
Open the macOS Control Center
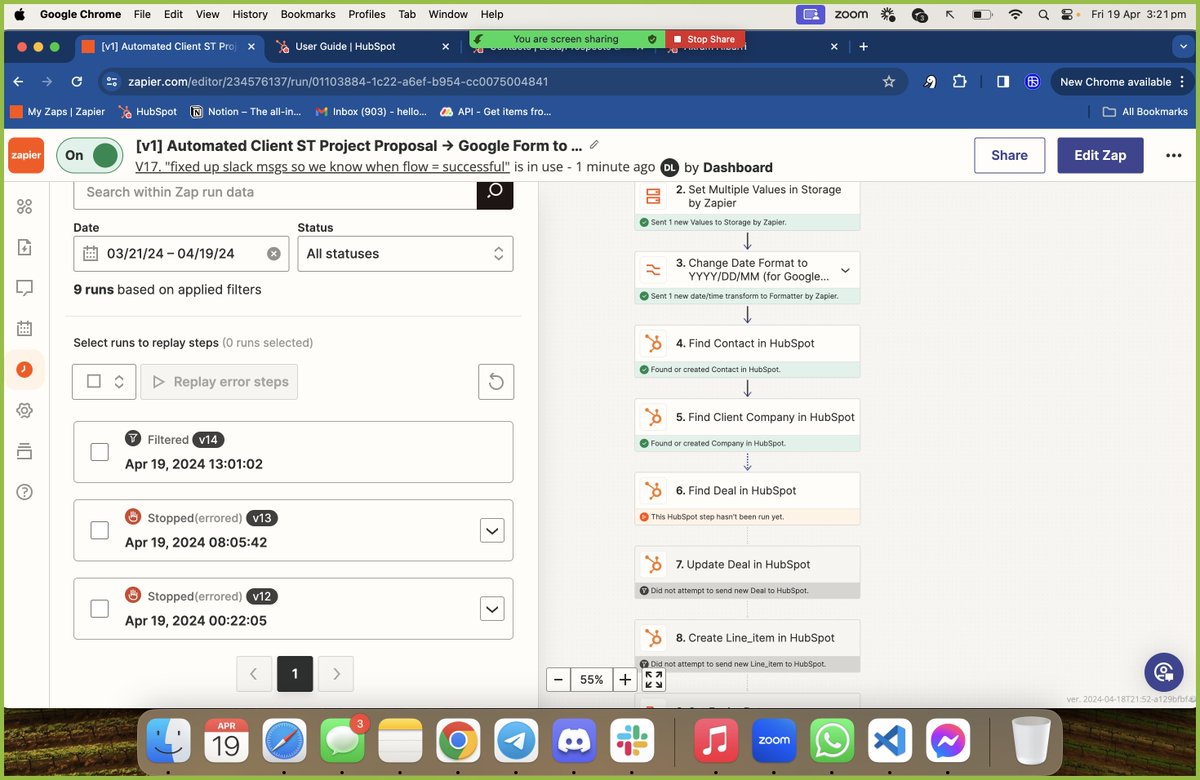pyautogui.click(x=1067, y=14)
